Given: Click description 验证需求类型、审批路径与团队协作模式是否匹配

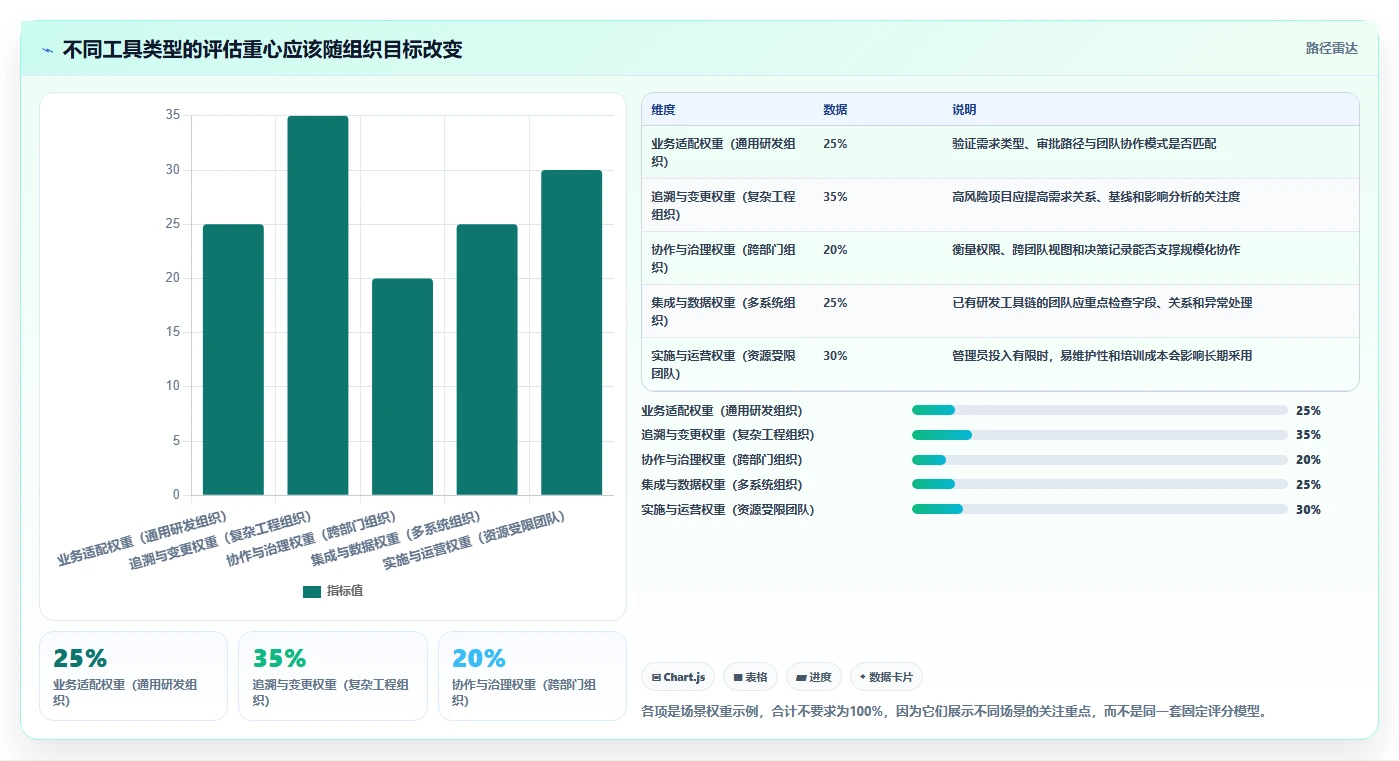Looking at the screenshot, I should (1084, 144).
